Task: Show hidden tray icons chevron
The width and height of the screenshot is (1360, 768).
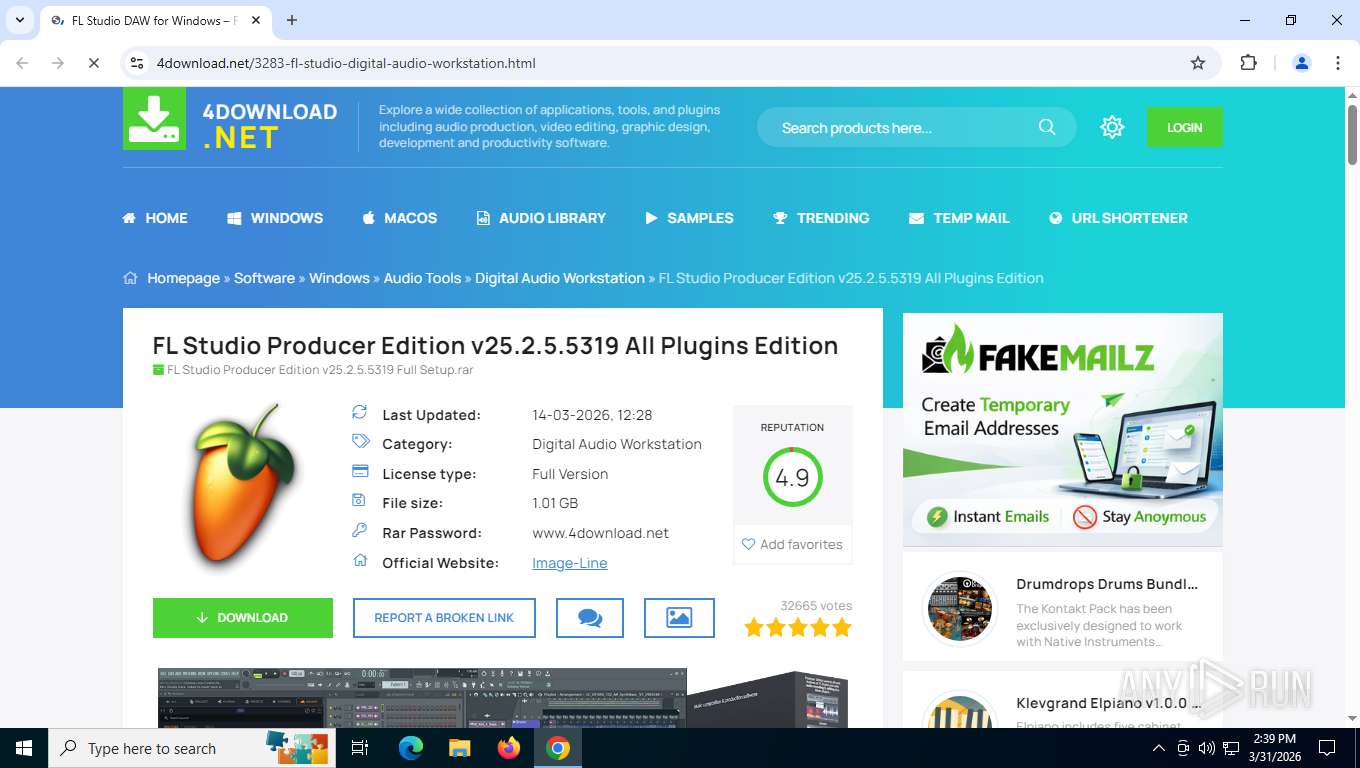Action: 1159,748
